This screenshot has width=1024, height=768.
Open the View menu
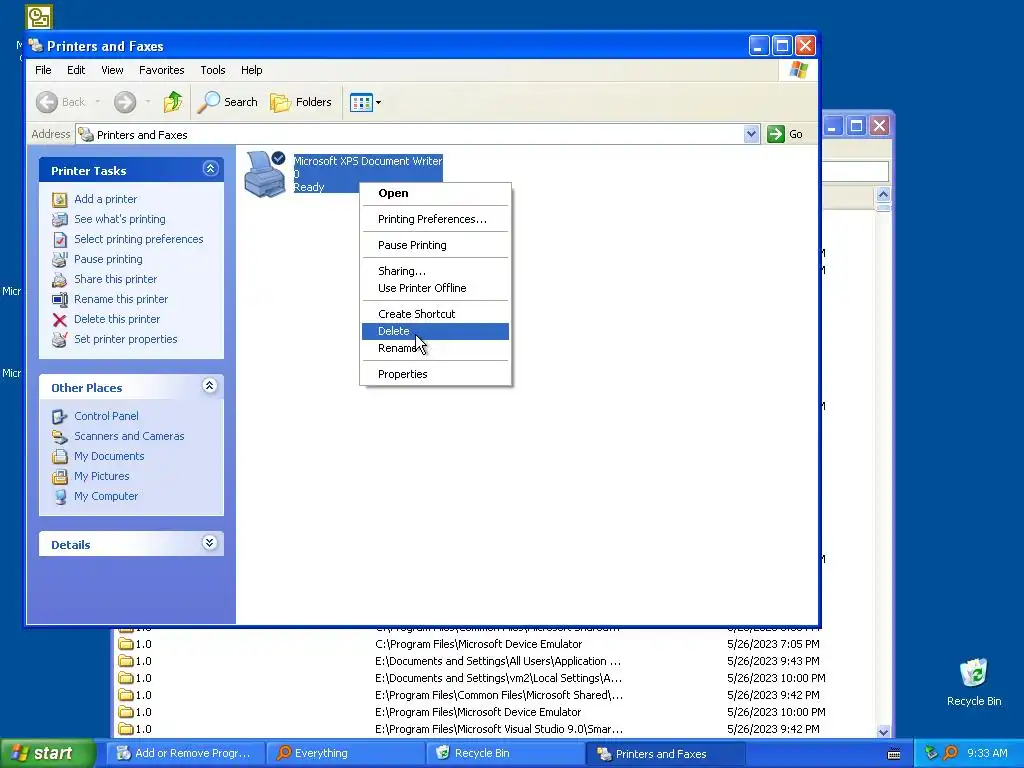coord(112,70)
